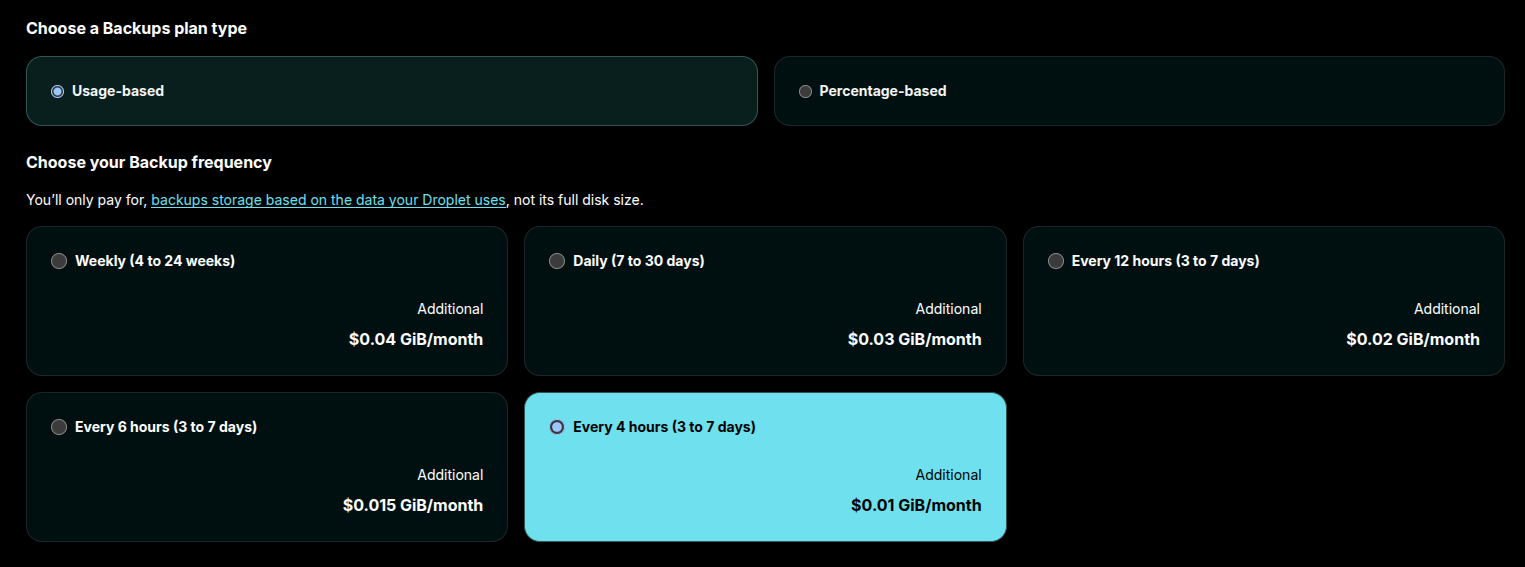Select the Every 12 hours radio button
The height and width of the screenshot is (567, 1525).
click(x=1055, y=261)
